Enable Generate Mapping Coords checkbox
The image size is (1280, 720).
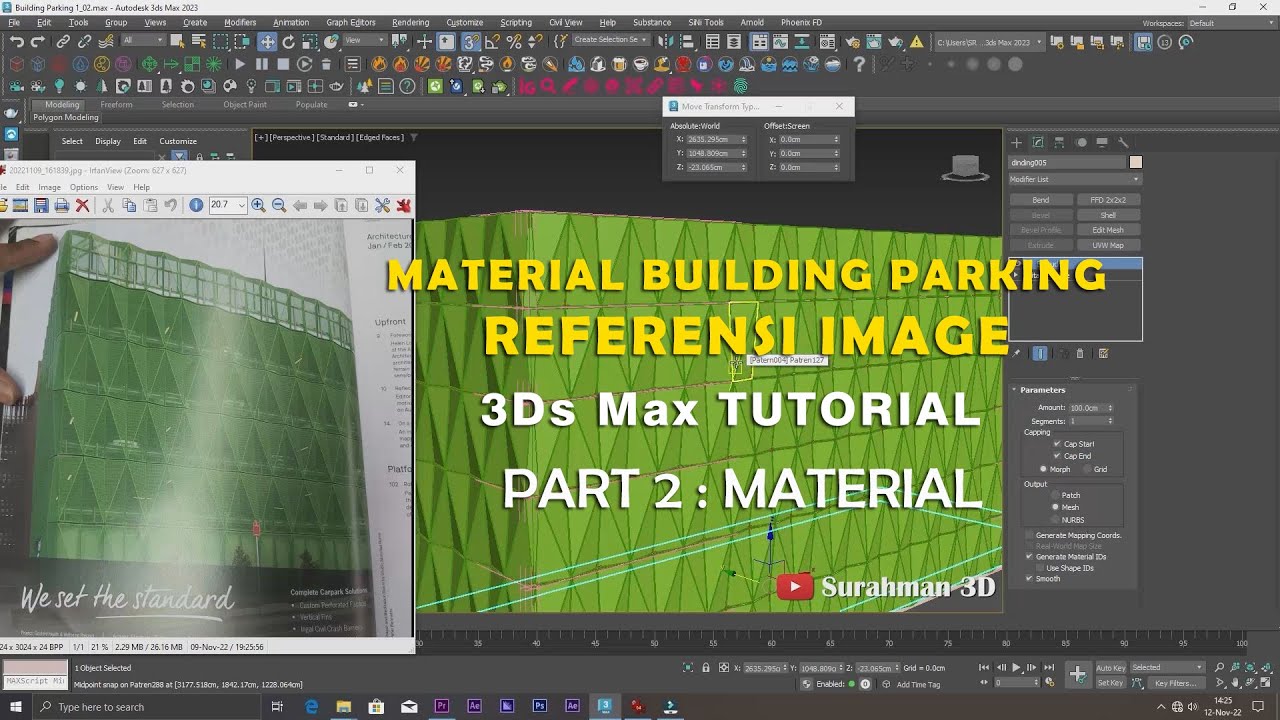coord(1029,535)
